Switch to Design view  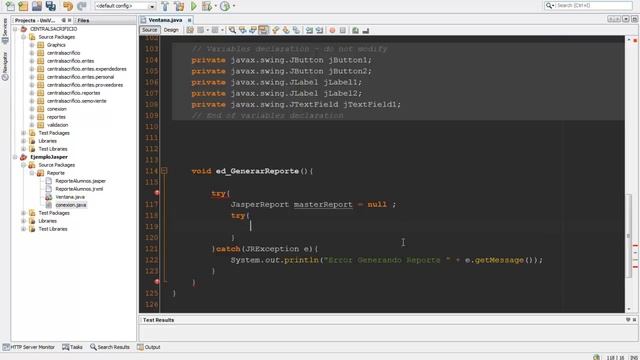[x=171, y=30]
